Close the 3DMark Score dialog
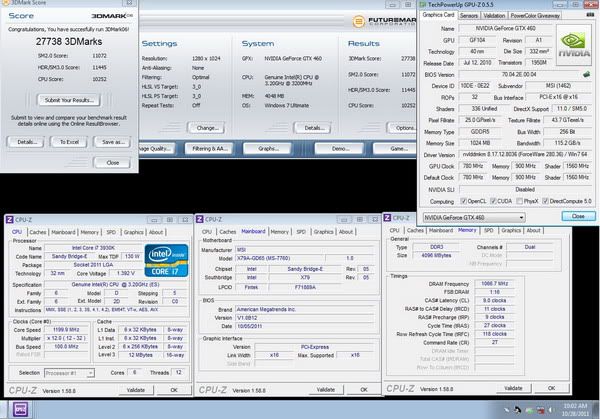The width and height of the screenshot is (600, 419). (x=112, y=163)
